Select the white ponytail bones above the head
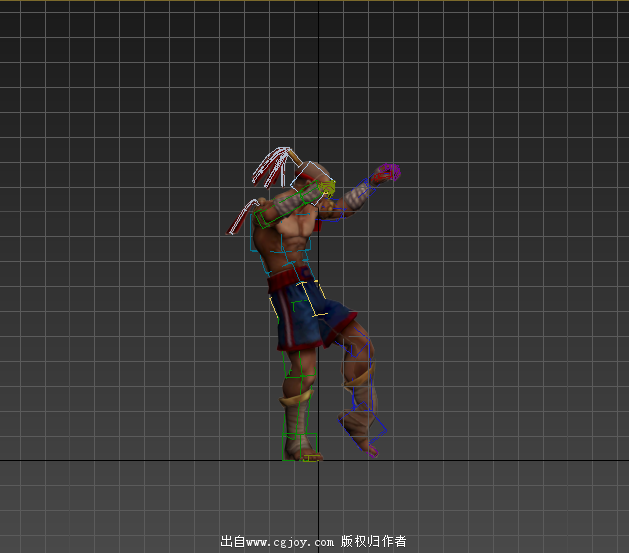 (272, 166)
